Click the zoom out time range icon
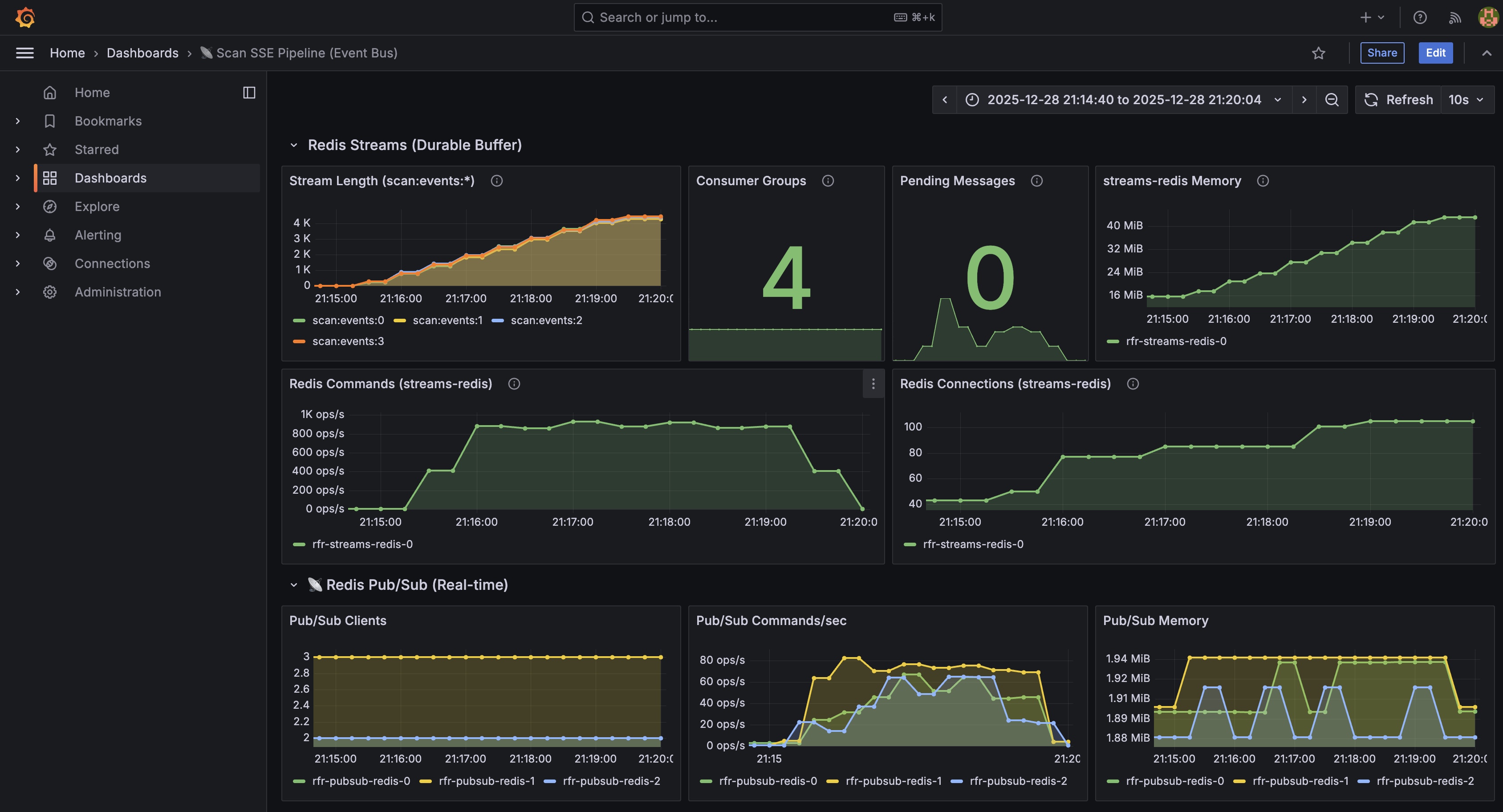This screenshot has height=812, width=1503. point(1332,100)
